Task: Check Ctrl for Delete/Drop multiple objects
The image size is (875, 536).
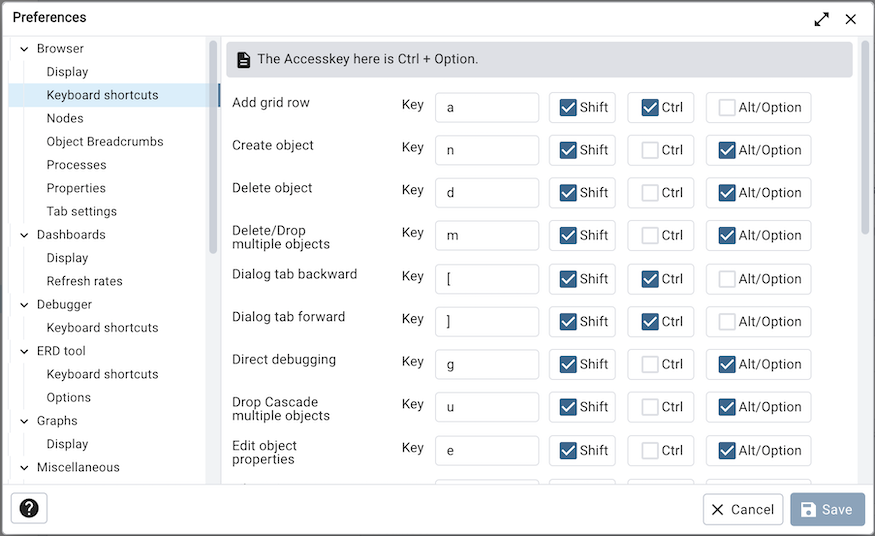Action: (x=650, y=235)
